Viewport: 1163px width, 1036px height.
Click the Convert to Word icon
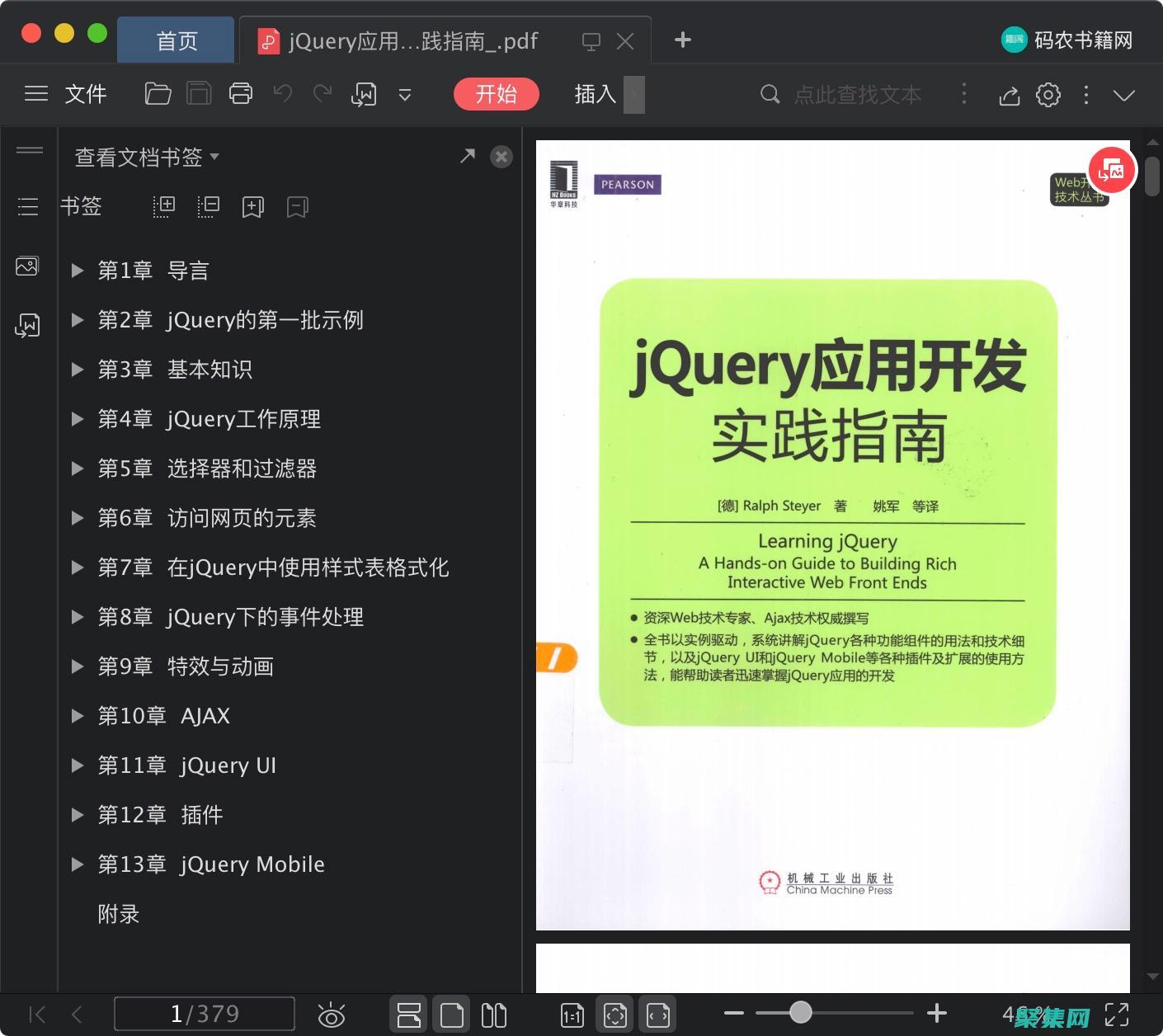coord(364,94)
